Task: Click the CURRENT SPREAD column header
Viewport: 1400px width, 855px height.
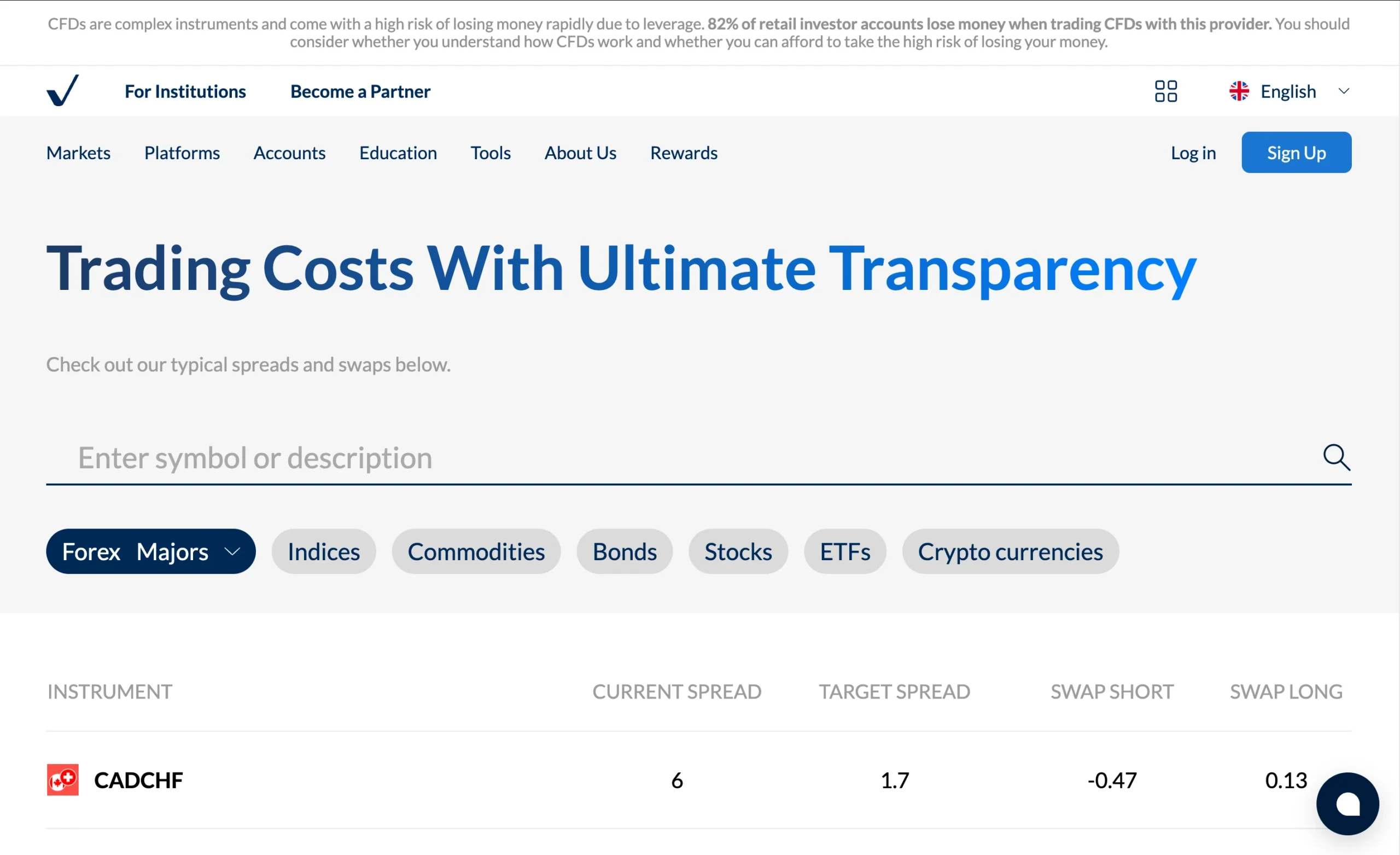Action: pyautogui.click(x=676, y=691)
